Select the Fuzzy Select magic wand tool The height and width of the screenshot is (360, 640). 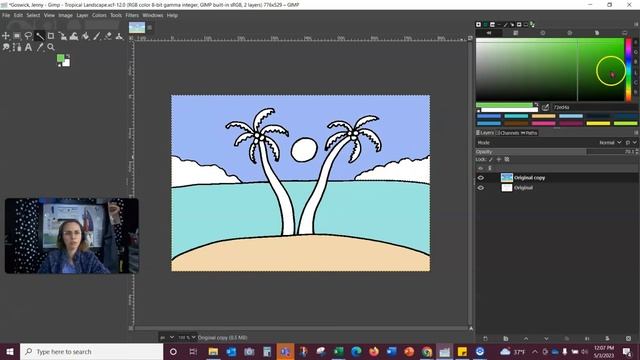click(x=40, y=36)
